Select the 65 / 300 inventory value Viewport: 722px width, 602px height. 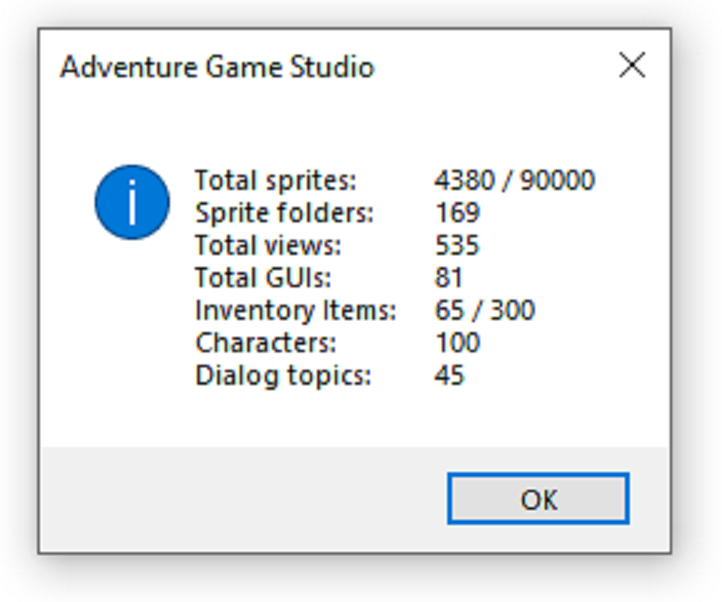(485, 311)
